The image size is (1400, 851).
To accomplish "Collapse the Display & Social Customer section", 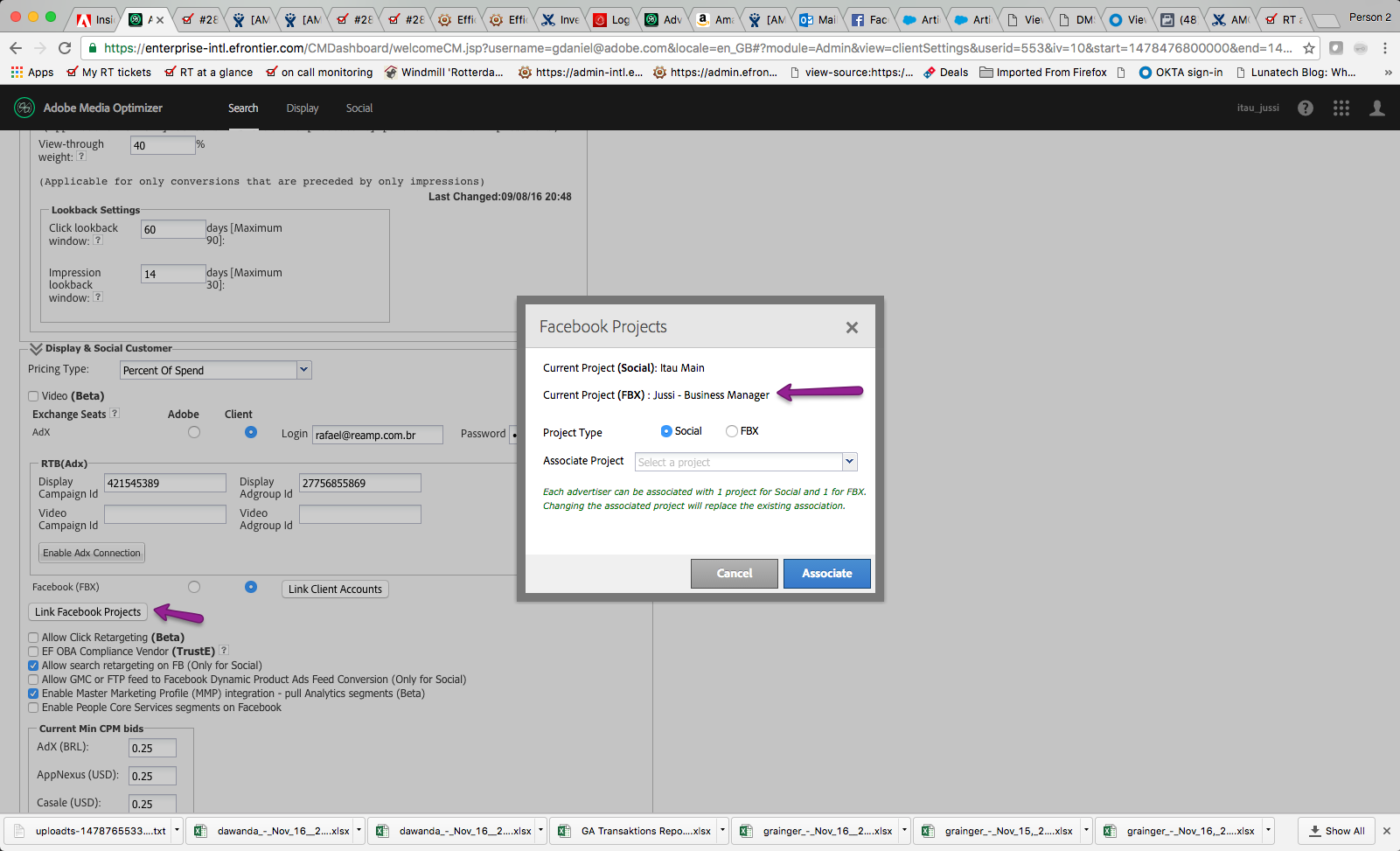I will pos(35,347).
